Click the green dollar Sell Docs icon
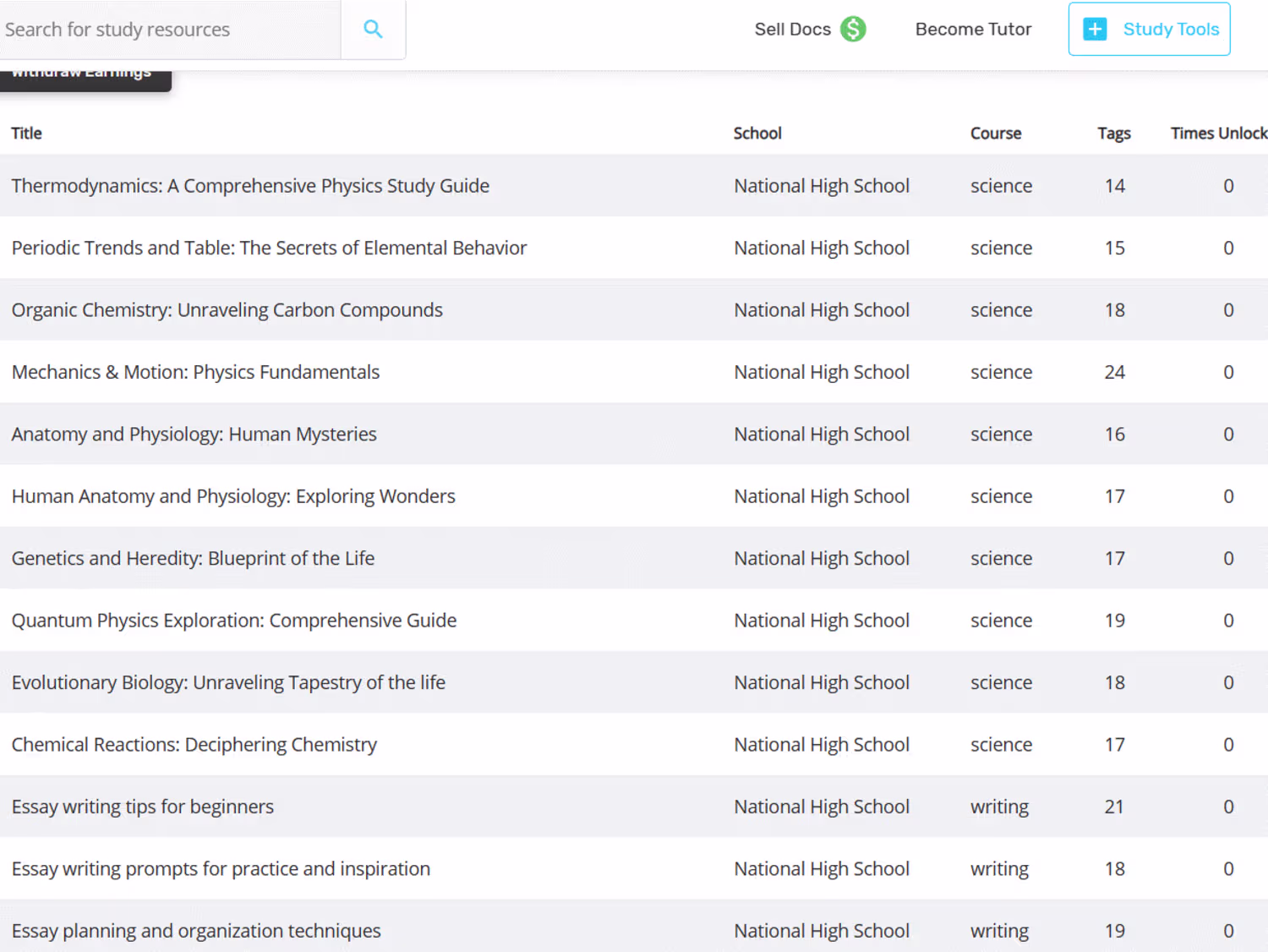The image size is (1268, 952). tap(853, 30)
